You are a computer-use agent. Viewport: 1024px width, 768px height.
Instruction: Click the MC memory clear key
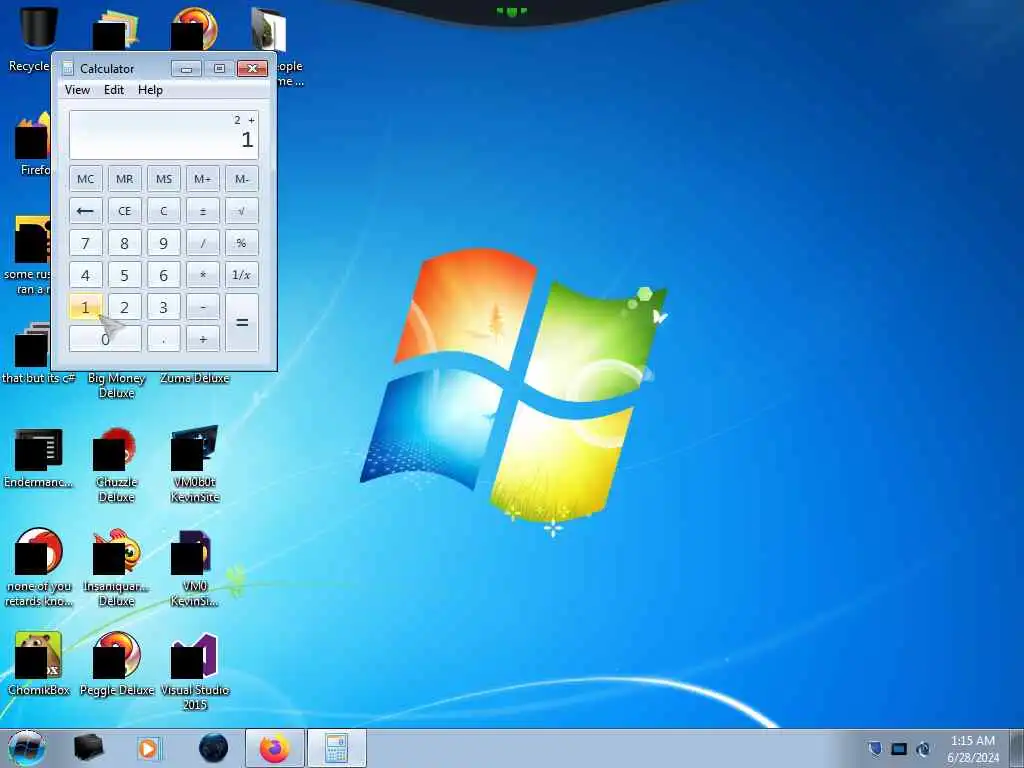point(86,179)
